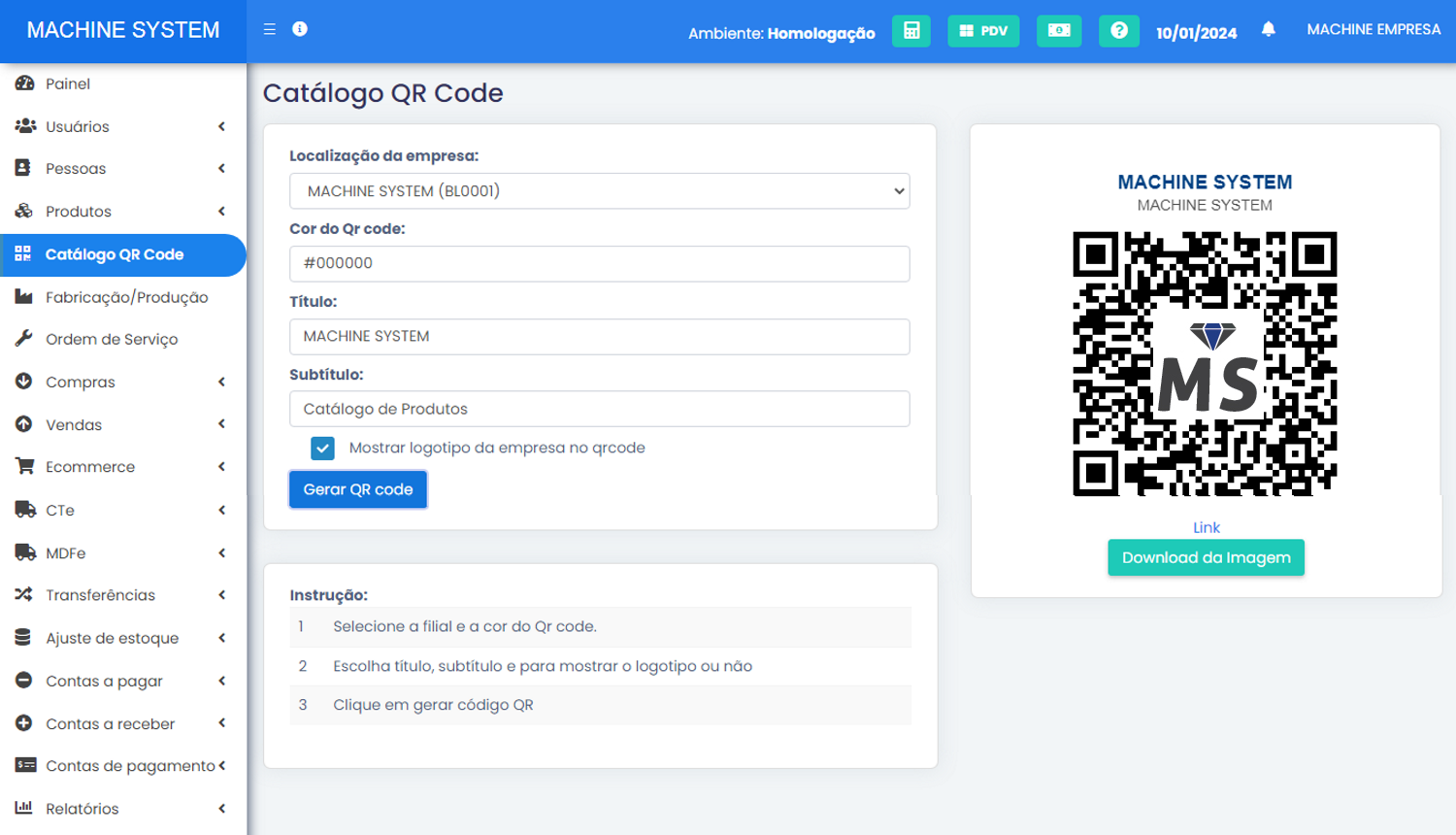Click the MACHINE SYSTEM brand logo text
Viewport: 1456px width, 835px height.
pyautogui.click(x=123, y=30)
